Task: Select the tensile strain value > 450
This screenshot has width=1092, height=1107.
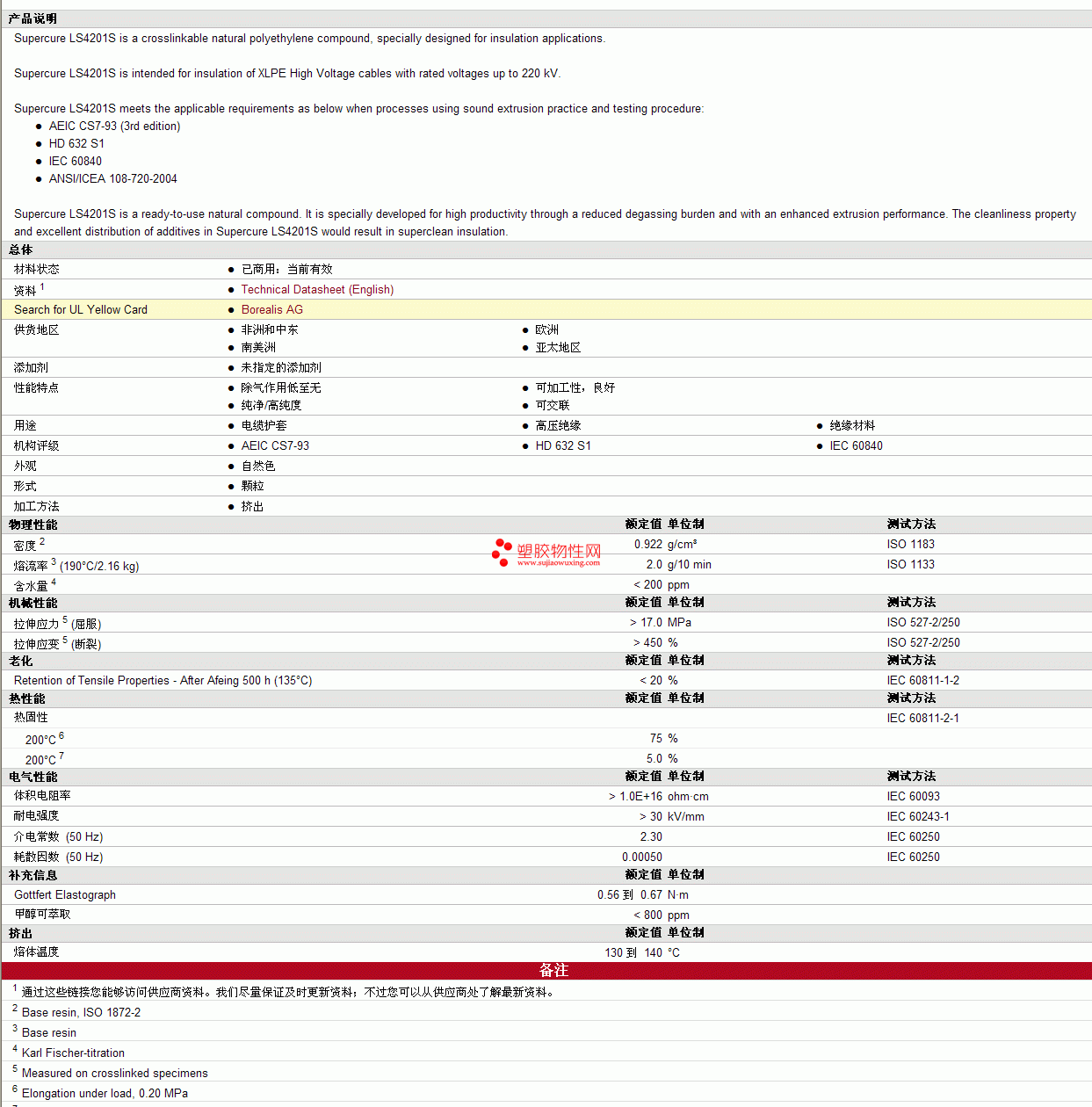Action: (x=648, y=642)
